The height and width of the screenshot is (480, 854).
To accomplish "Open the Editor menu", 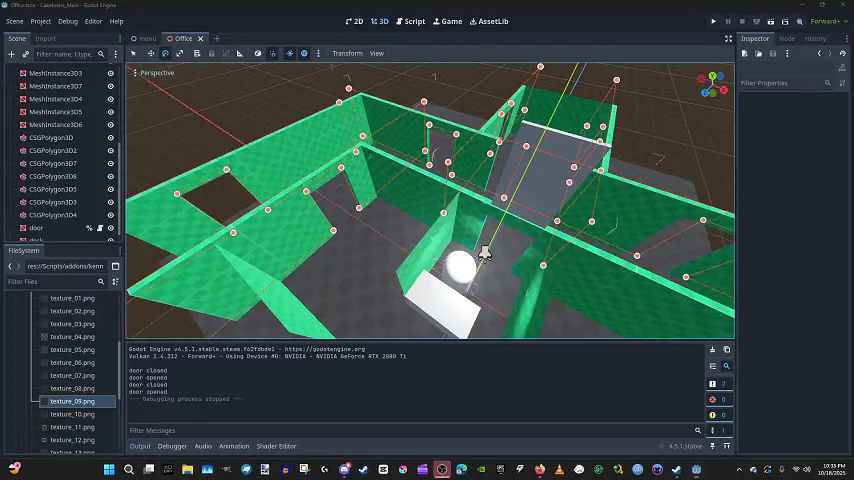I will pyautogui.click(x=93, y=21).
